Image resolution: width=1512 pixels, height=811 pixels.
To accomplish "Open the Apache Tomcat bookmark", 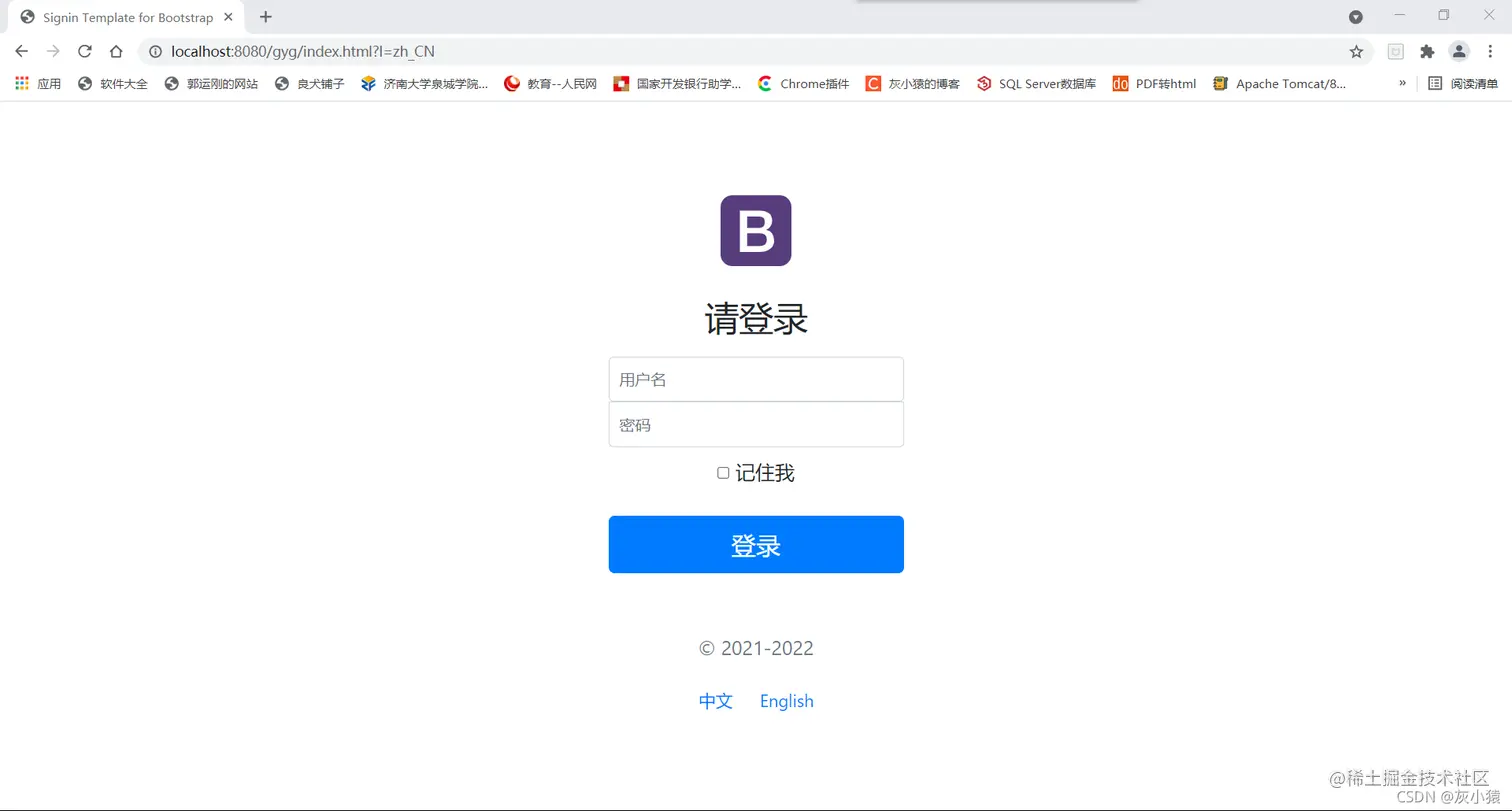I will point(1279,84).
